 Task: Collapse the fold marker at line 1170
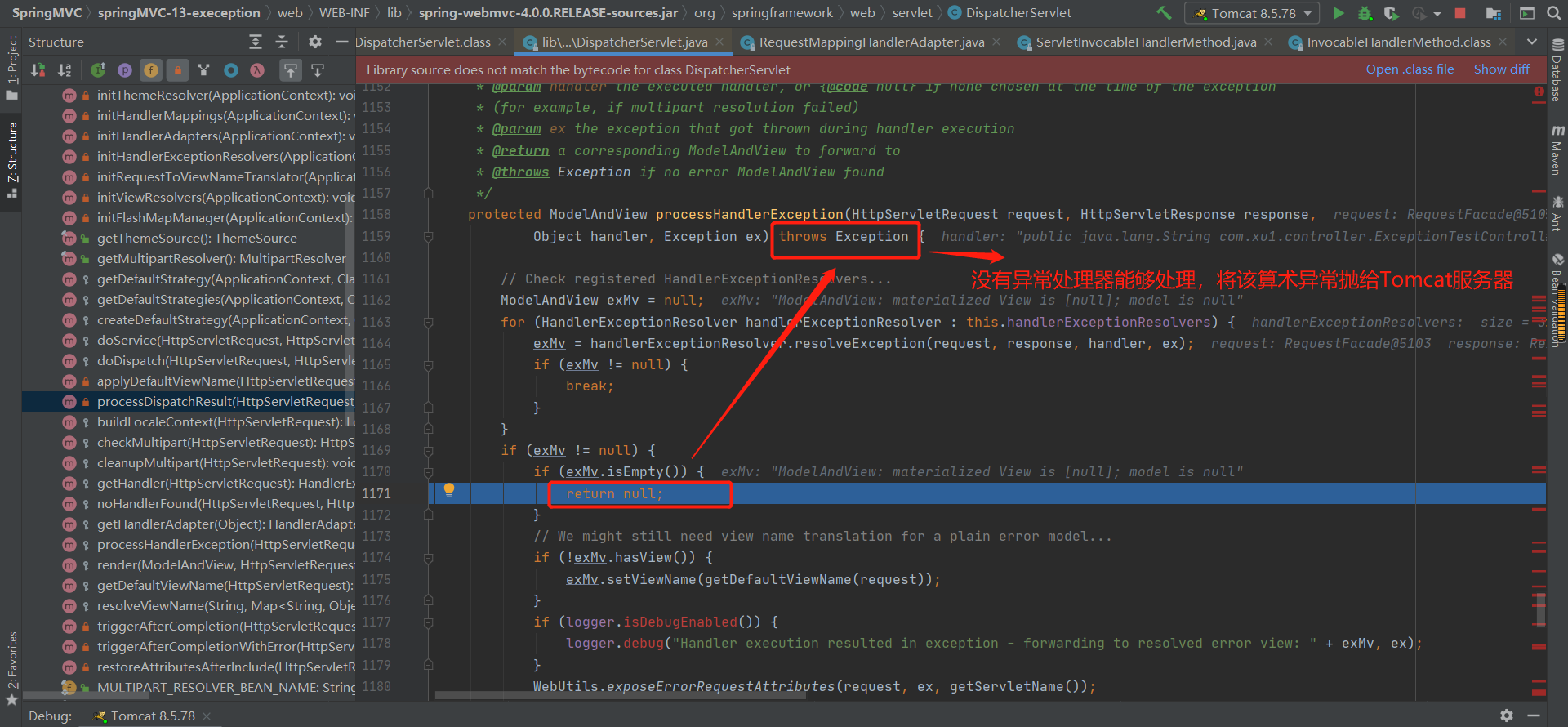click(428, 472)
